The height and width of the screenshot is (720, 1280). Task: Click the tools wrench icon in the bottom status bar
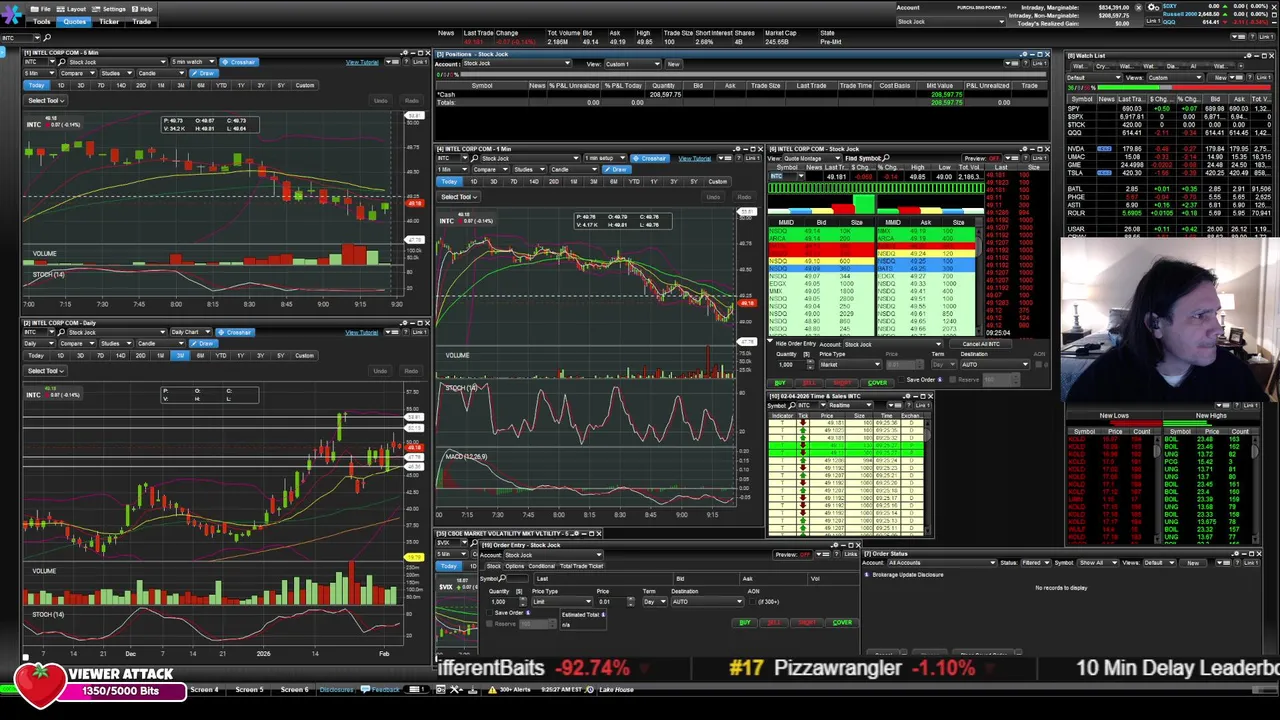[x=455, y=690]
